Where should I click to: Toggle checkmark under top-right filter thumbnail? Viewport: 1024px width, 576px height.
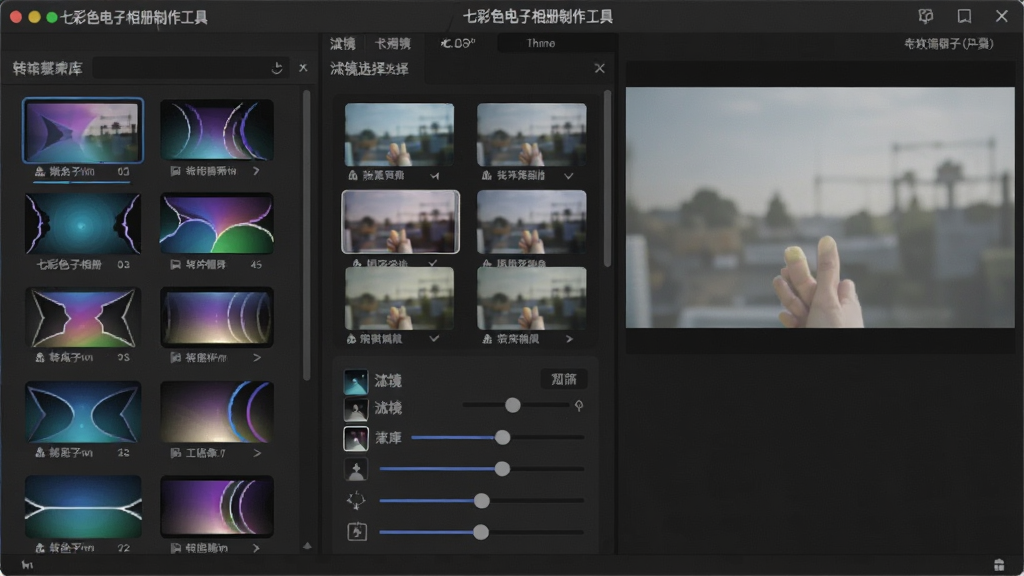tap(569, 176)
